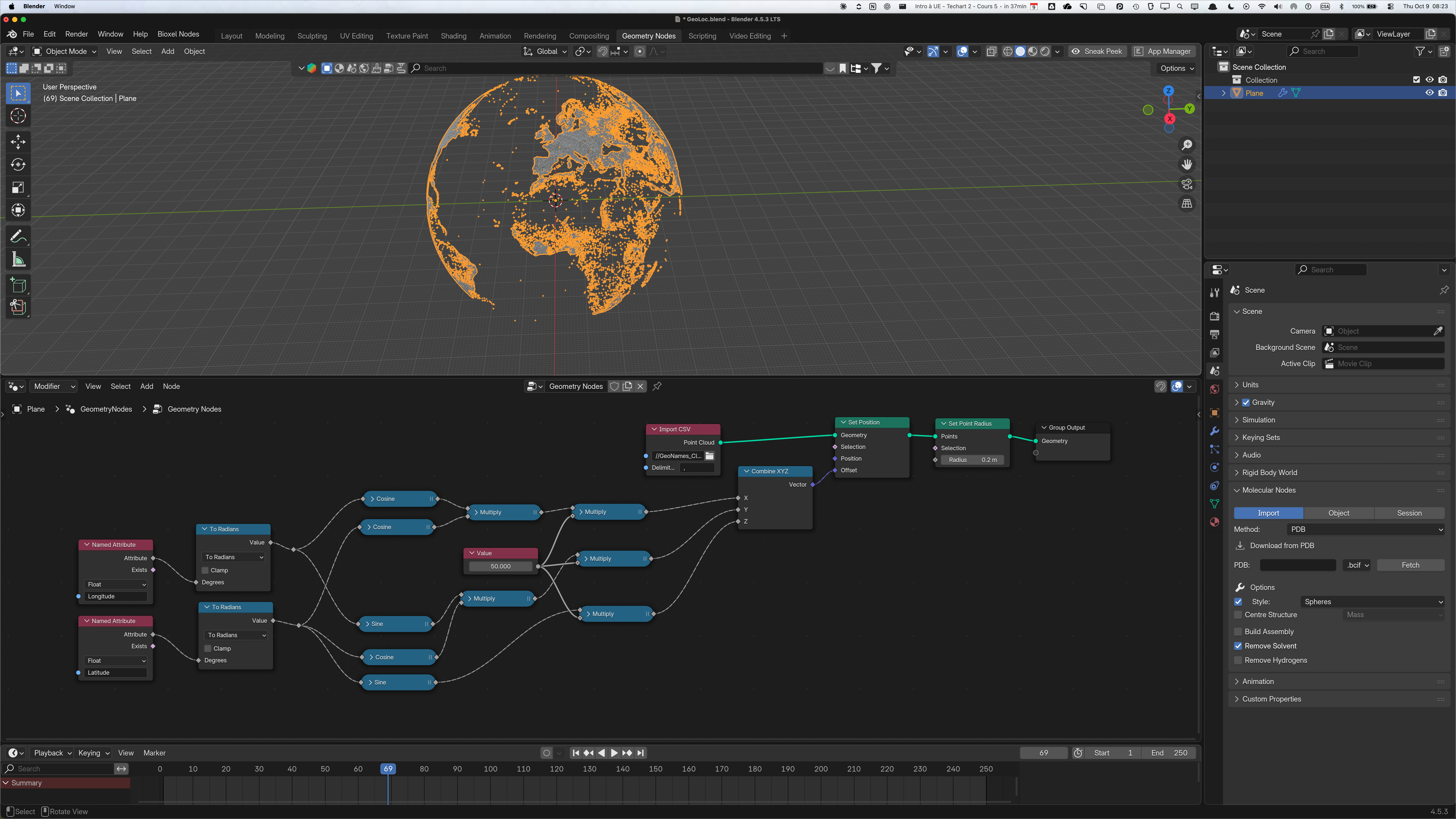
Task: Click the PDB code input field
Action: 1298,565
